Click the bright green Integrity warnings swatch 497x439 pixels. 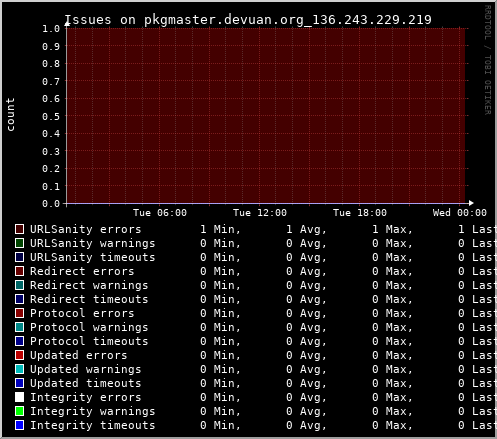[x=19, y=411]
